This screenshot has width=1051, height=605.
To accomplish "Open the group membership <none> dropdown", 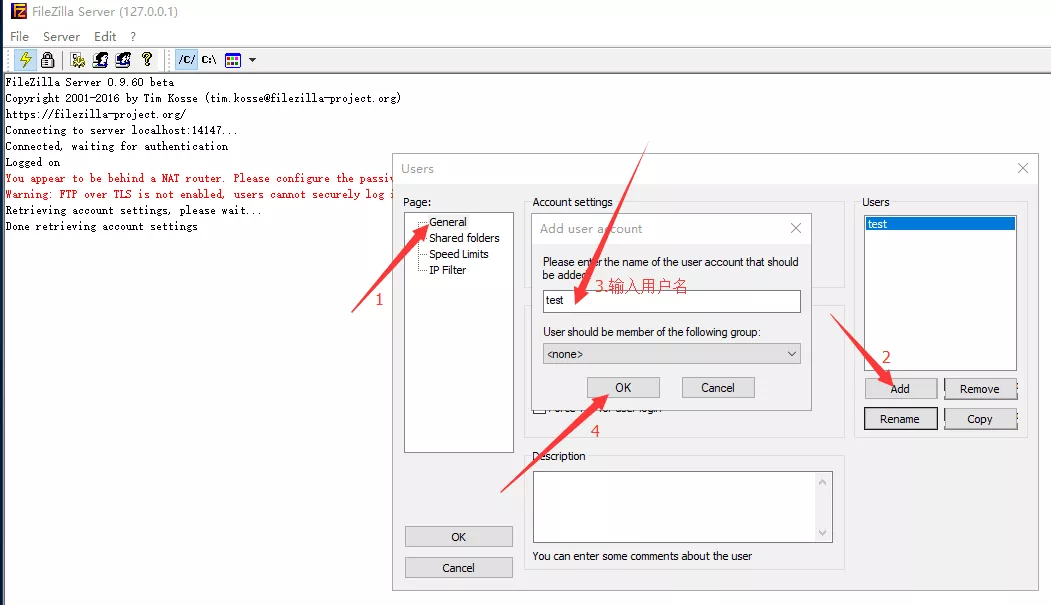I will point(672,354).
